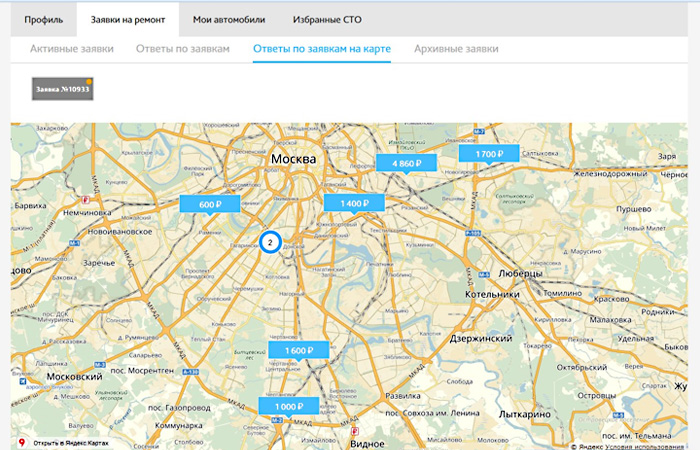700x450 pixels.
Task: Open the 1 000 ₽ offer marker
Action: tap(288, 407)
